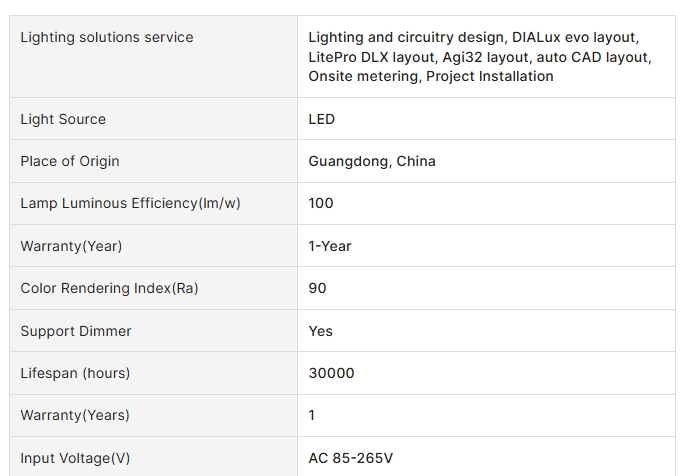Click the Lighting solutions service label
The height and width of the screenshot is (476, 693).
click(x=107, y=37)
